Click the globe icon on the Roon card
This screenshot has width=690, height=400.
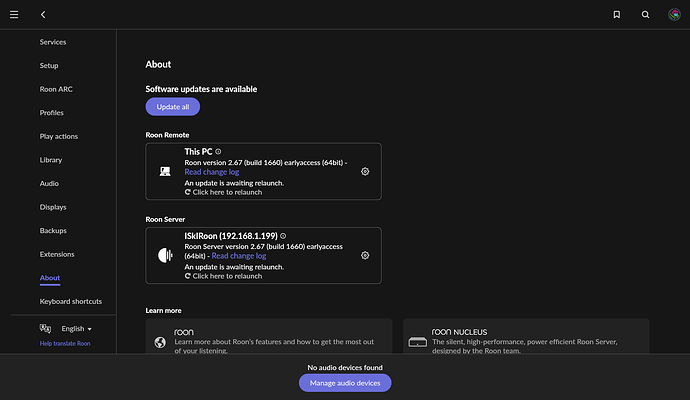(x=160, y=342)
